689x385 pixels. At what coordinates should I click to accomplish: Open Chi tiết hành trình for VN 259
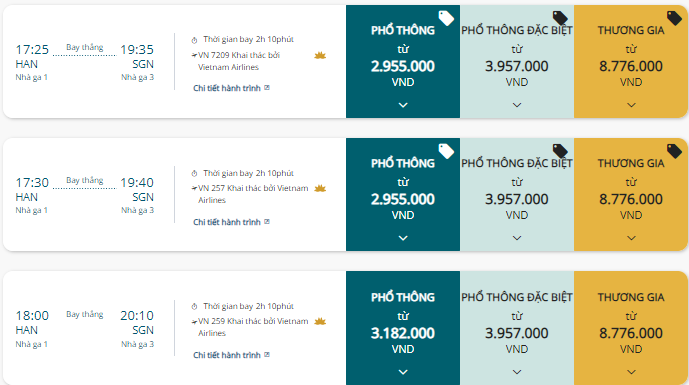click(x=227, y=355)
